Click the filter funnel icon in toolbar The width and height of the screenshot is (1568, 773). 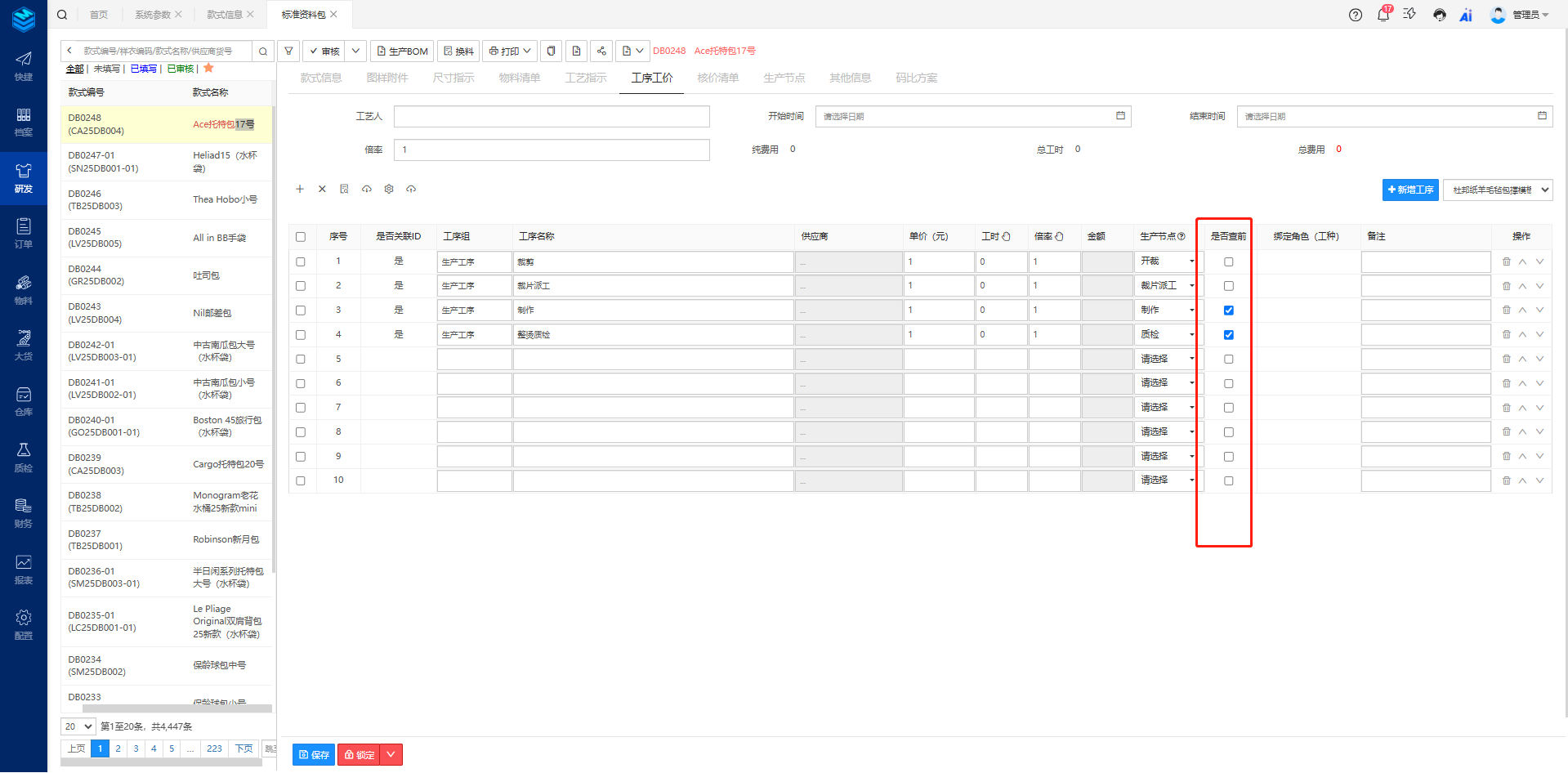[x=288, y=51]
